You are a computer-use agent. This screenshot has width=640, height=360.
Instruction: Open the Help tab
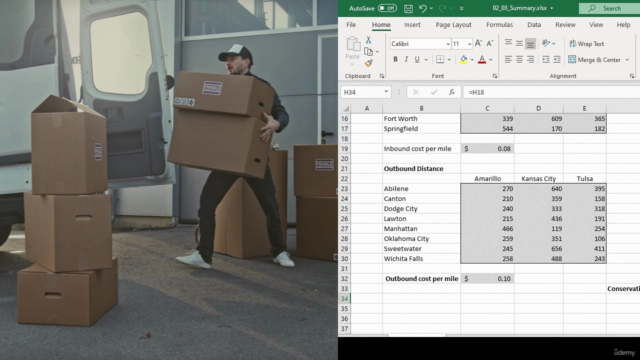[x=623, y=24]
